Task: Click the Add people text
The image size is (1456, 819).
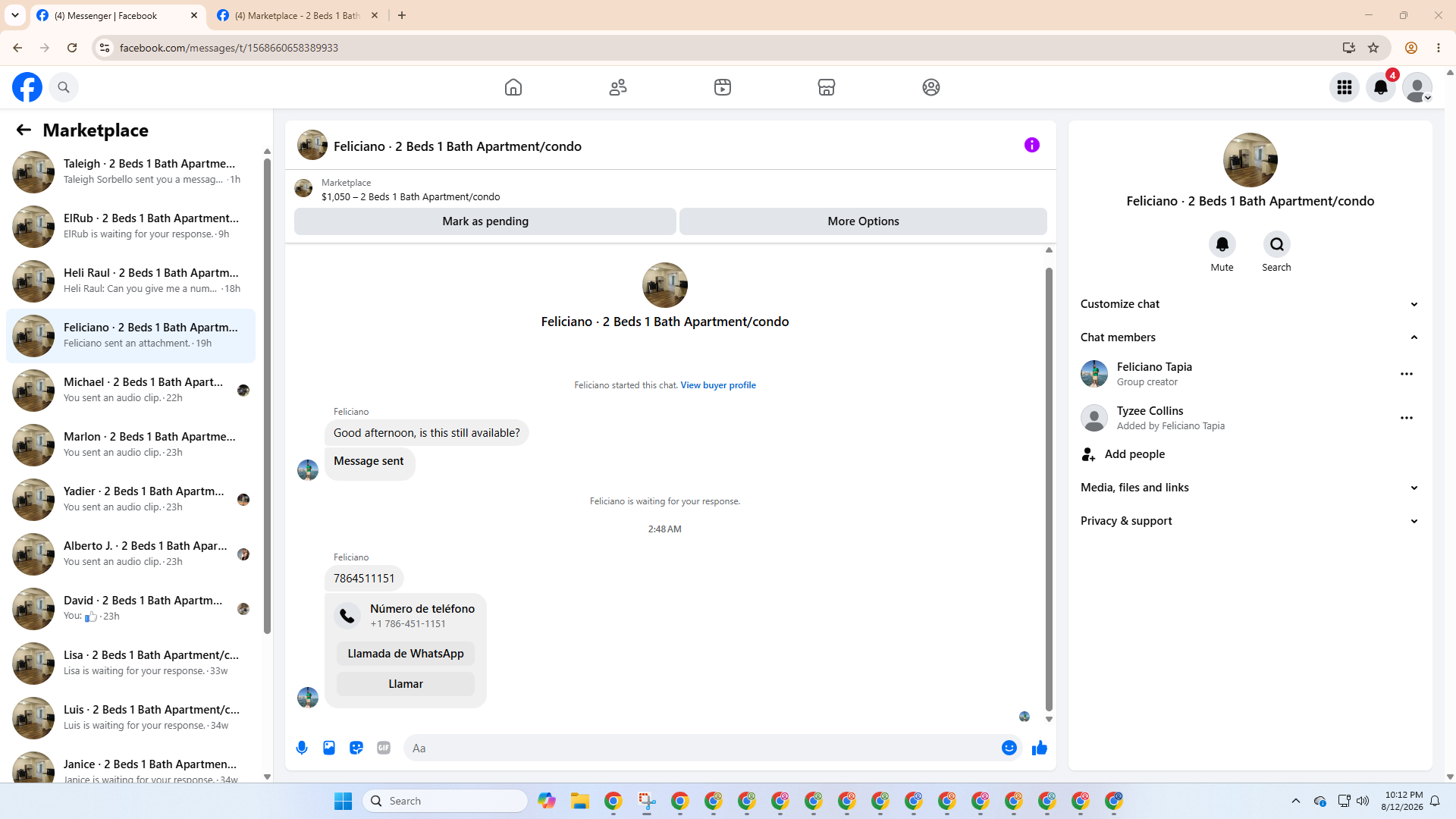Action: 1134,454
